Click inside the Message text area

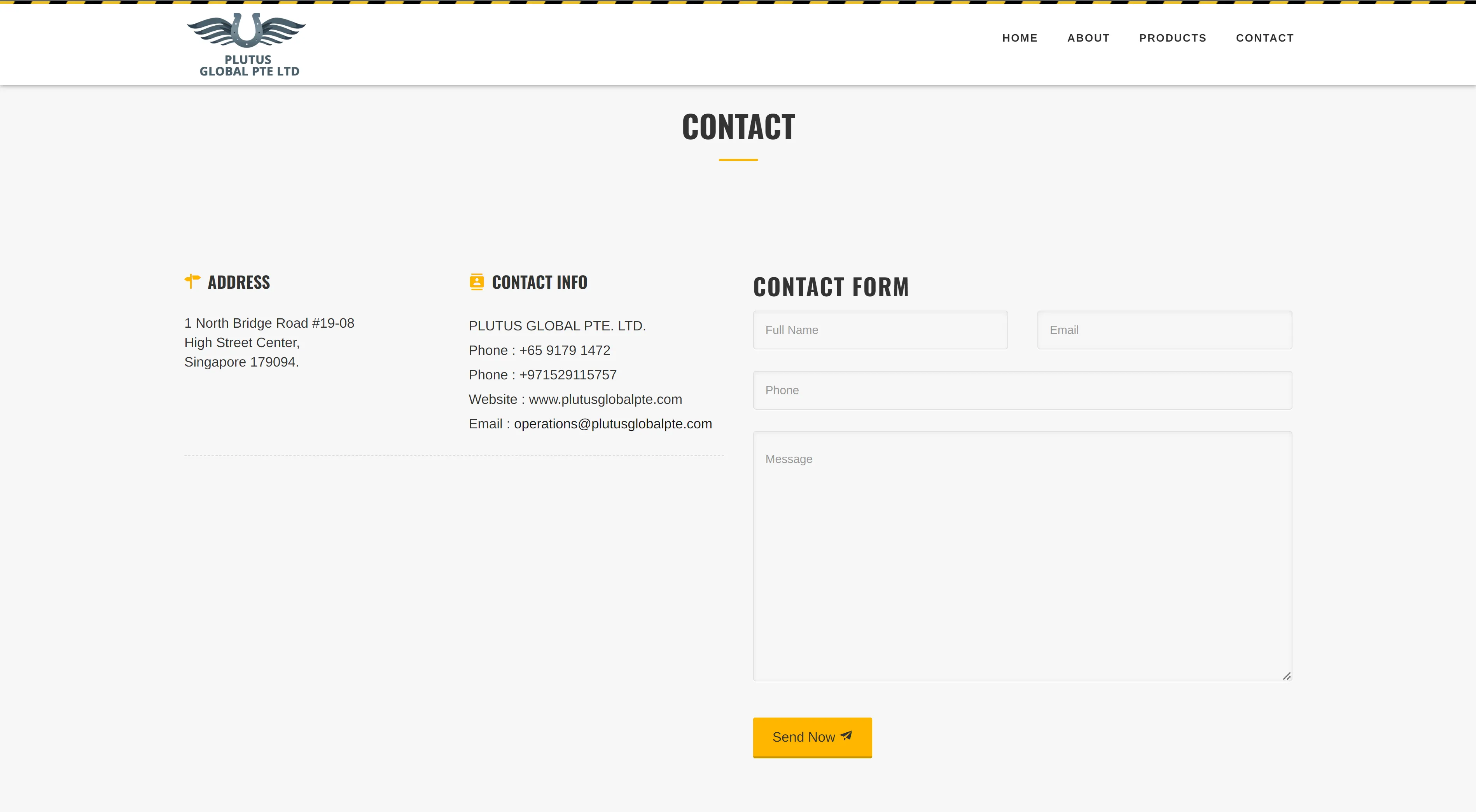click(1022, 556)
